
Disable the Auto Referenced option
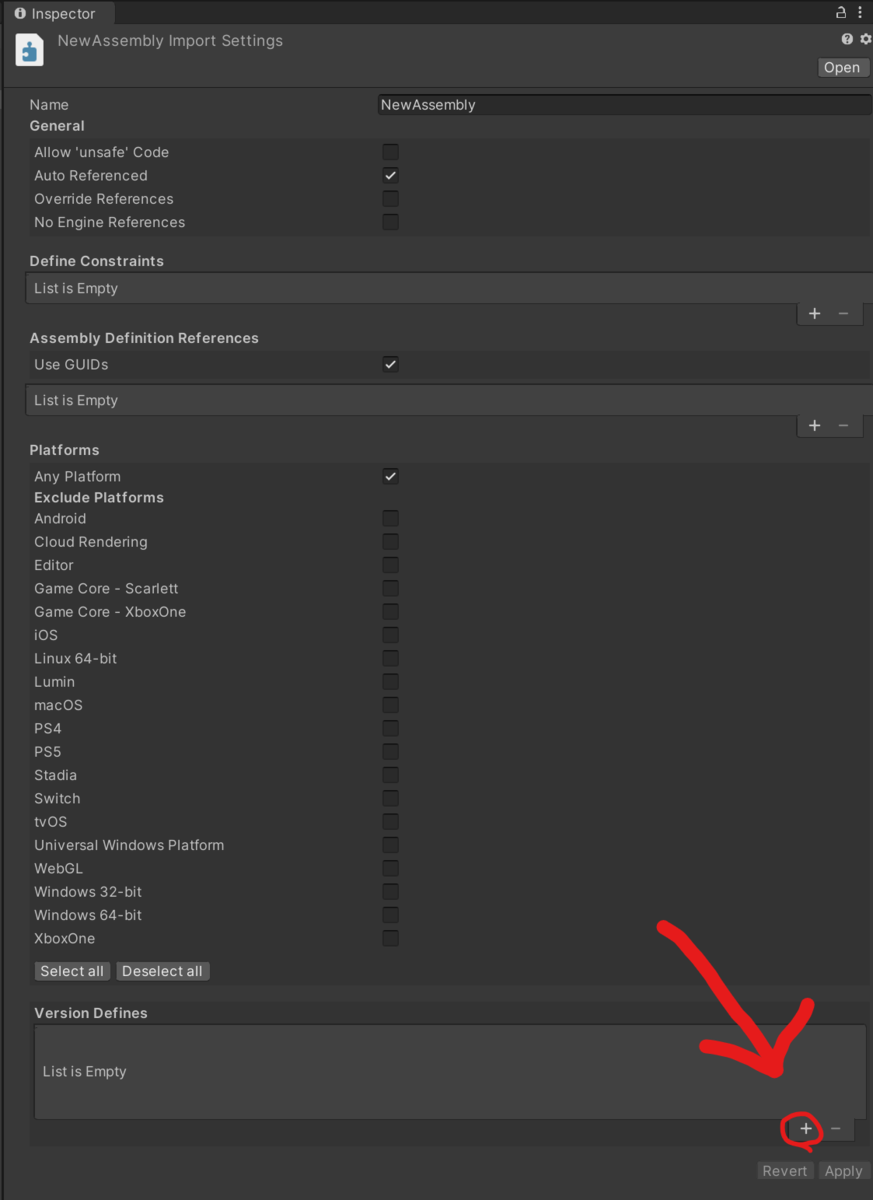(390, 175)
